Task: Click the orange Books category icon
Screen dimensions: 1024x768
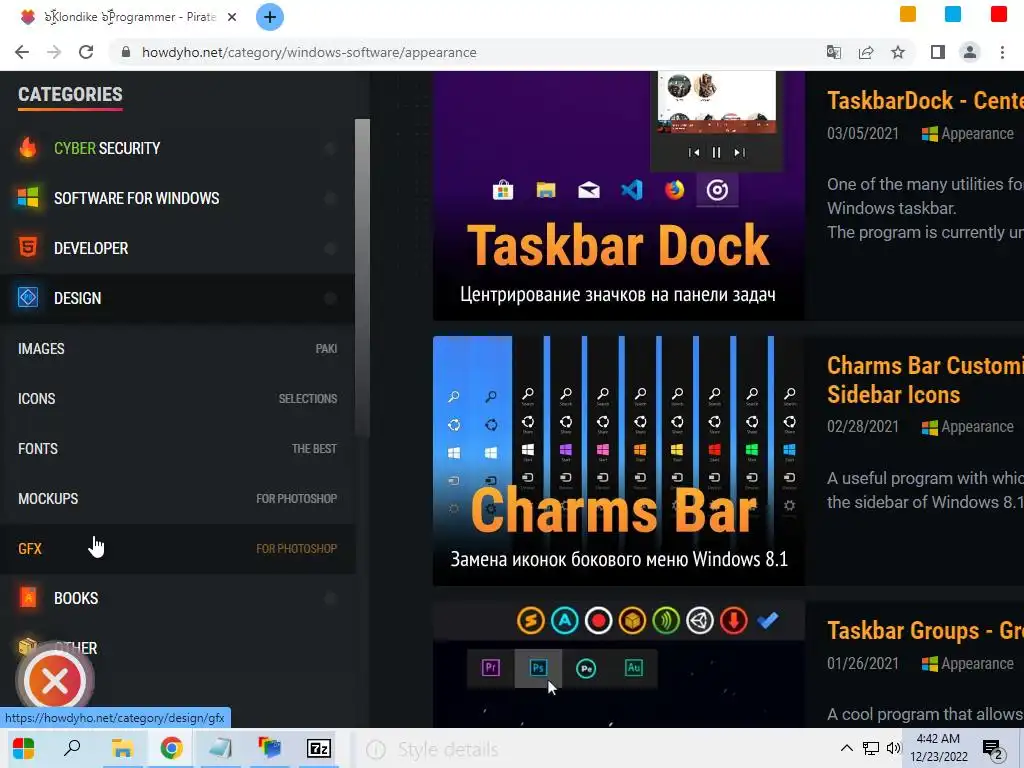Action: point(27,598)
